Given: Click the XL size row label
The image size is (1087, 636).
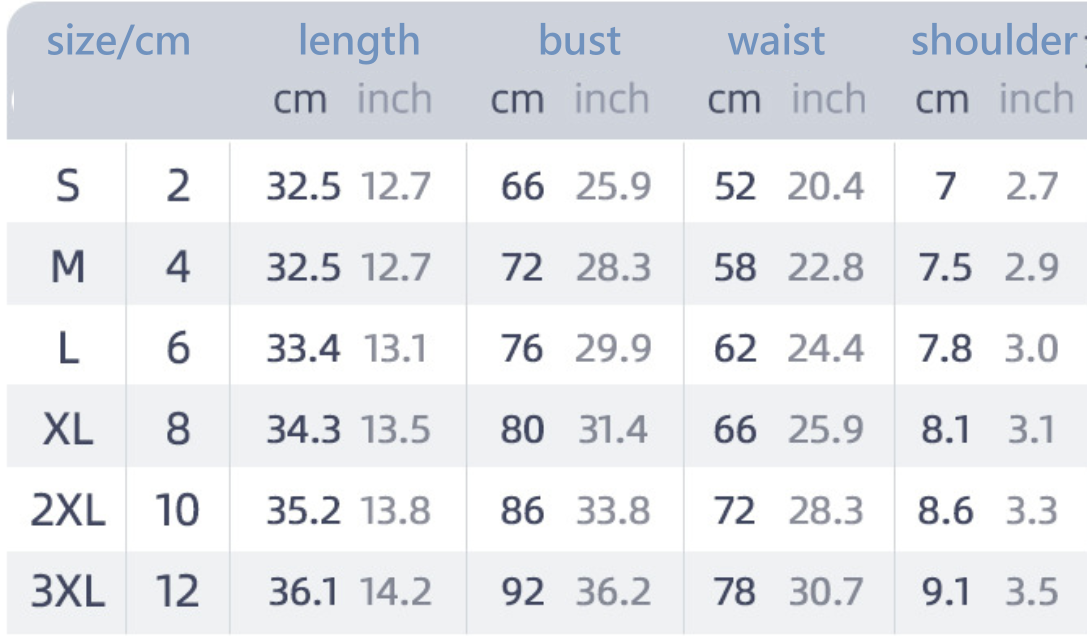Looking at the screenshot, I should click(x=68, y=429).
